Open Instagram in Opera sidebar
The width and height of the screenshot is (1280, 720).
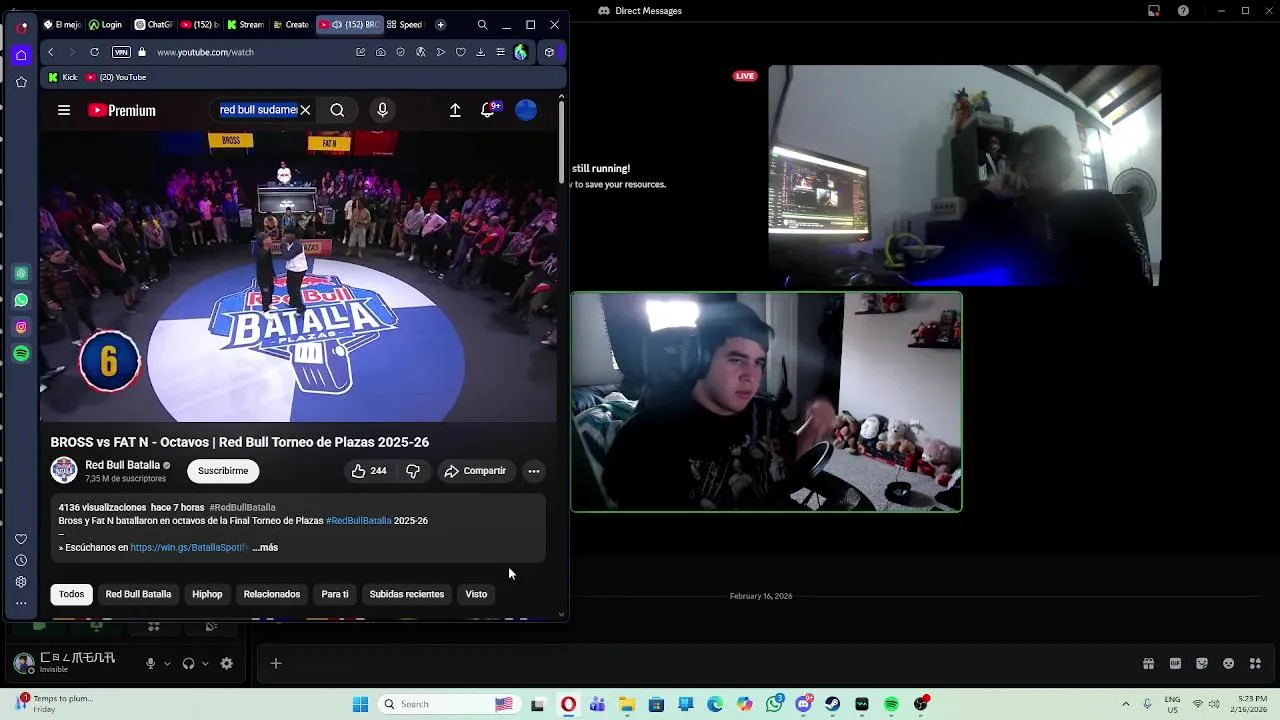(x=21, y=327)
